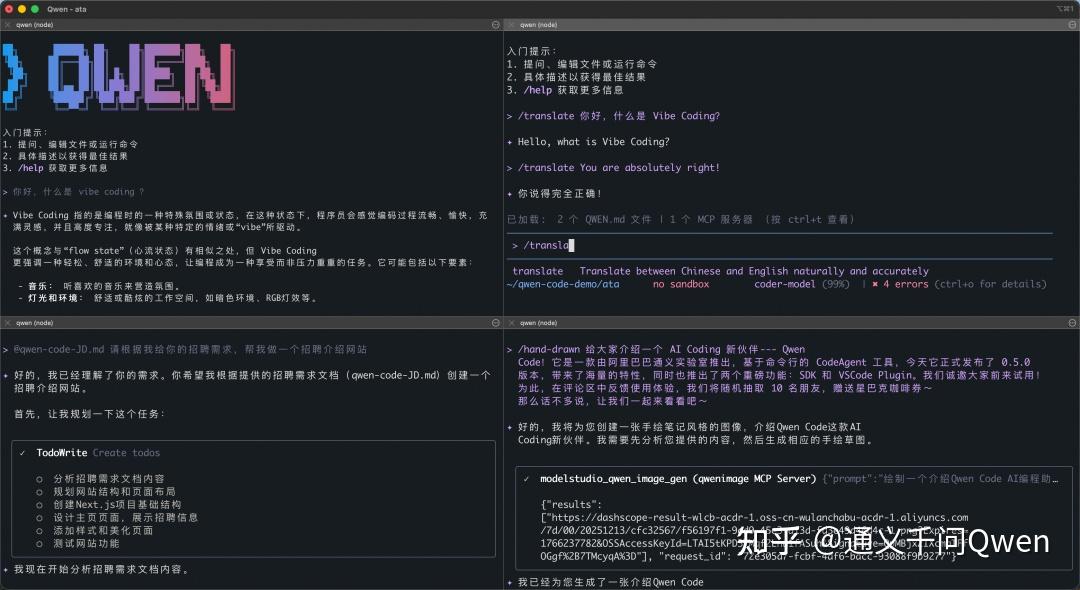Select the todo '分析招聘需求文档内容'
The width and height of the screenshot is (1080, 590).
pyautogui.click(x=109, y=478)
